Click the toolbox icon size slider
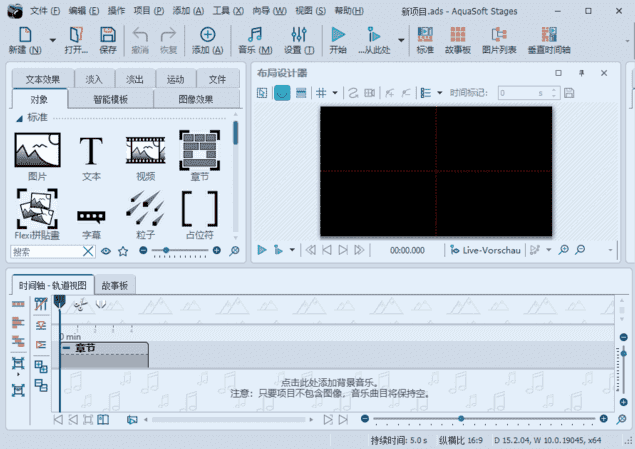Screen dimensions: 635x449 [x=180, y=251]
